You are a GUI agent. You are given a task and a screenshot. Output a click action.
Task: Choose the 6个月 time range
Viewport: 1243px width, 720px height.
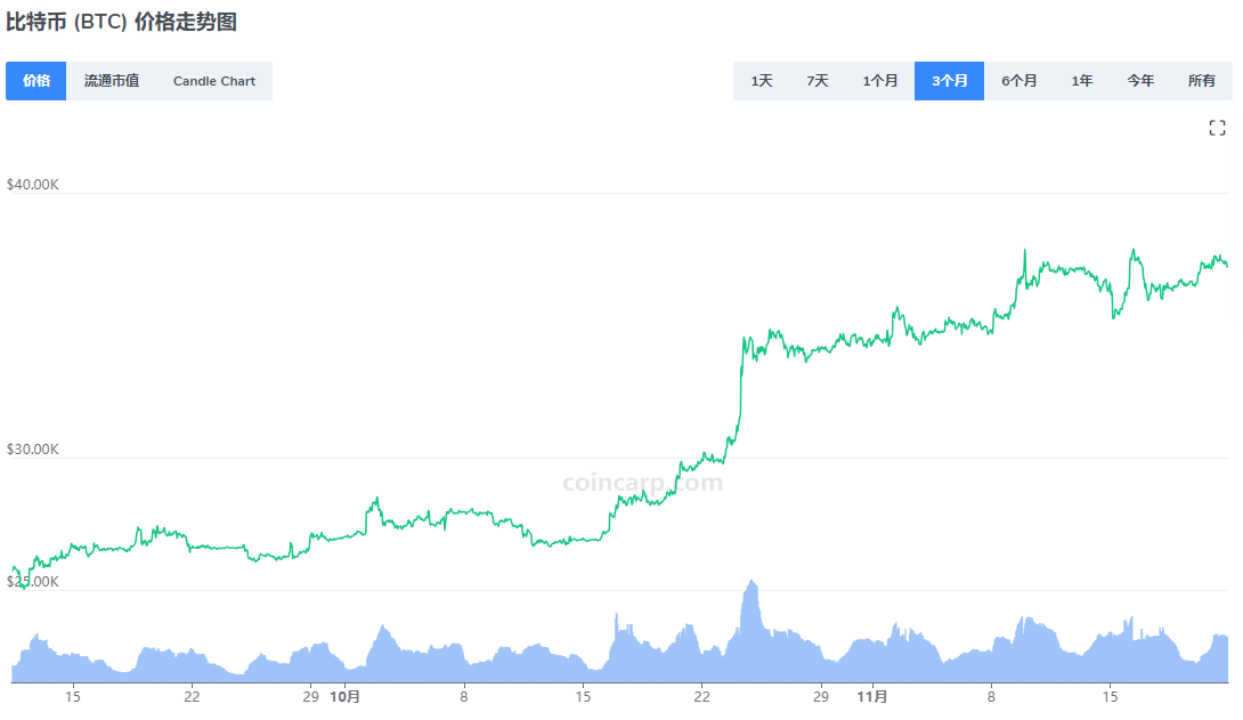pos(1019,81)
